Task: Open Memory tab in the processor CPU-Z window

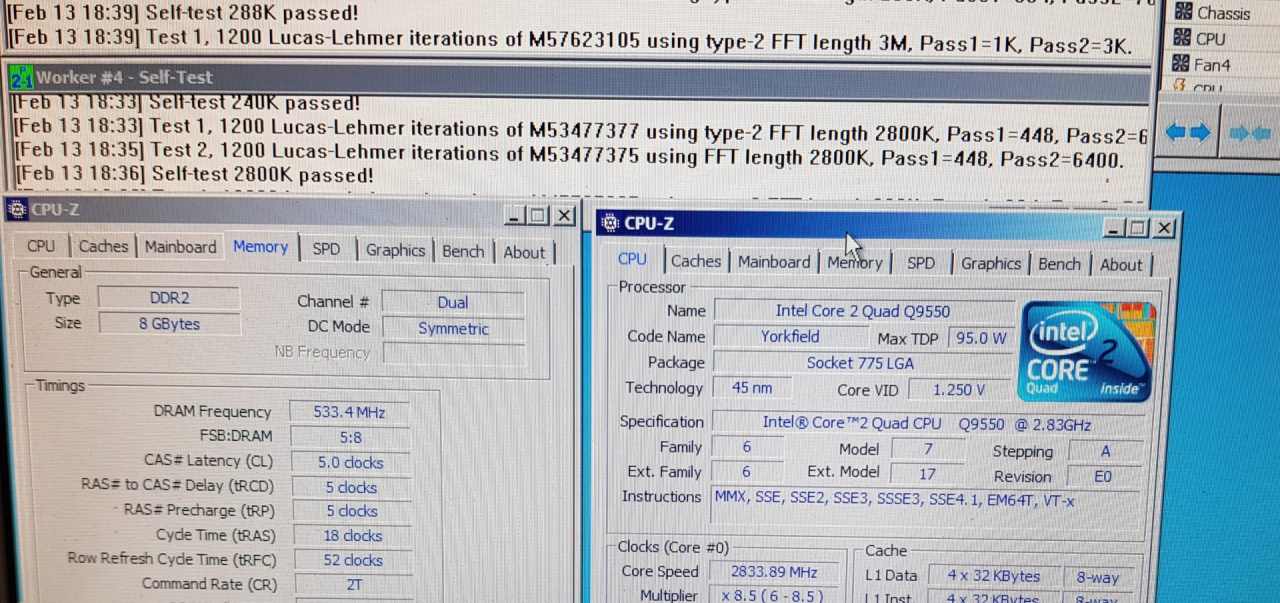Action: click(855, 263)
